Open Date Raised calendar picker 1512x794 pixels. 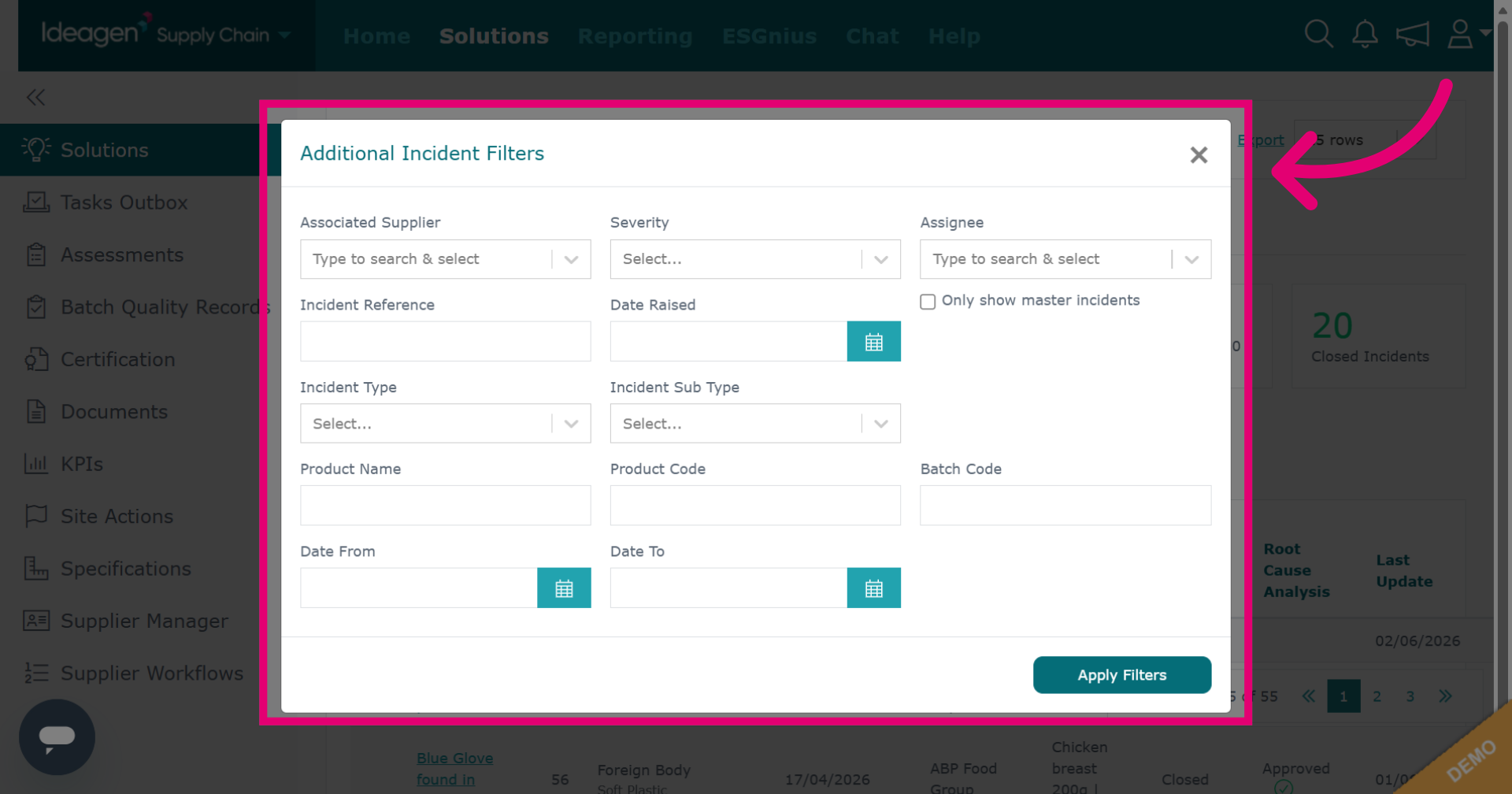[x=873, y=341]
